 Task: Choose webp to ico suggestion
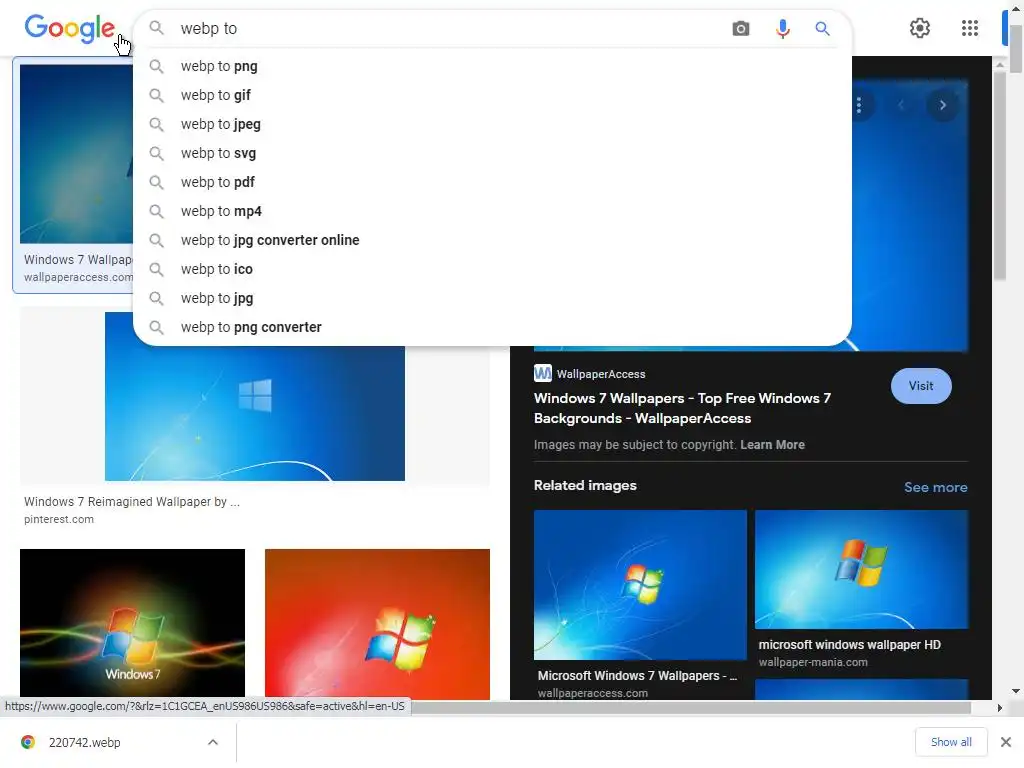click(492, 269)
